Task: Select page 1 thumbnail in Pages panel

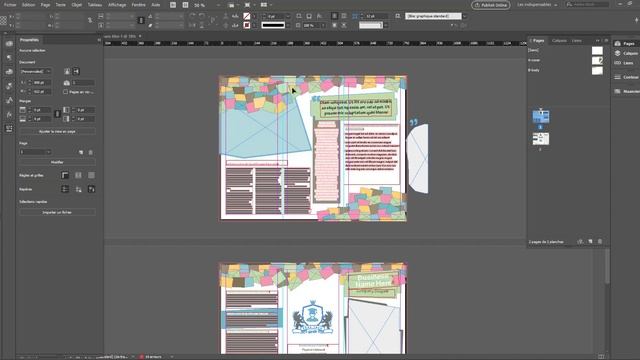Action: [x=541, y=117]
